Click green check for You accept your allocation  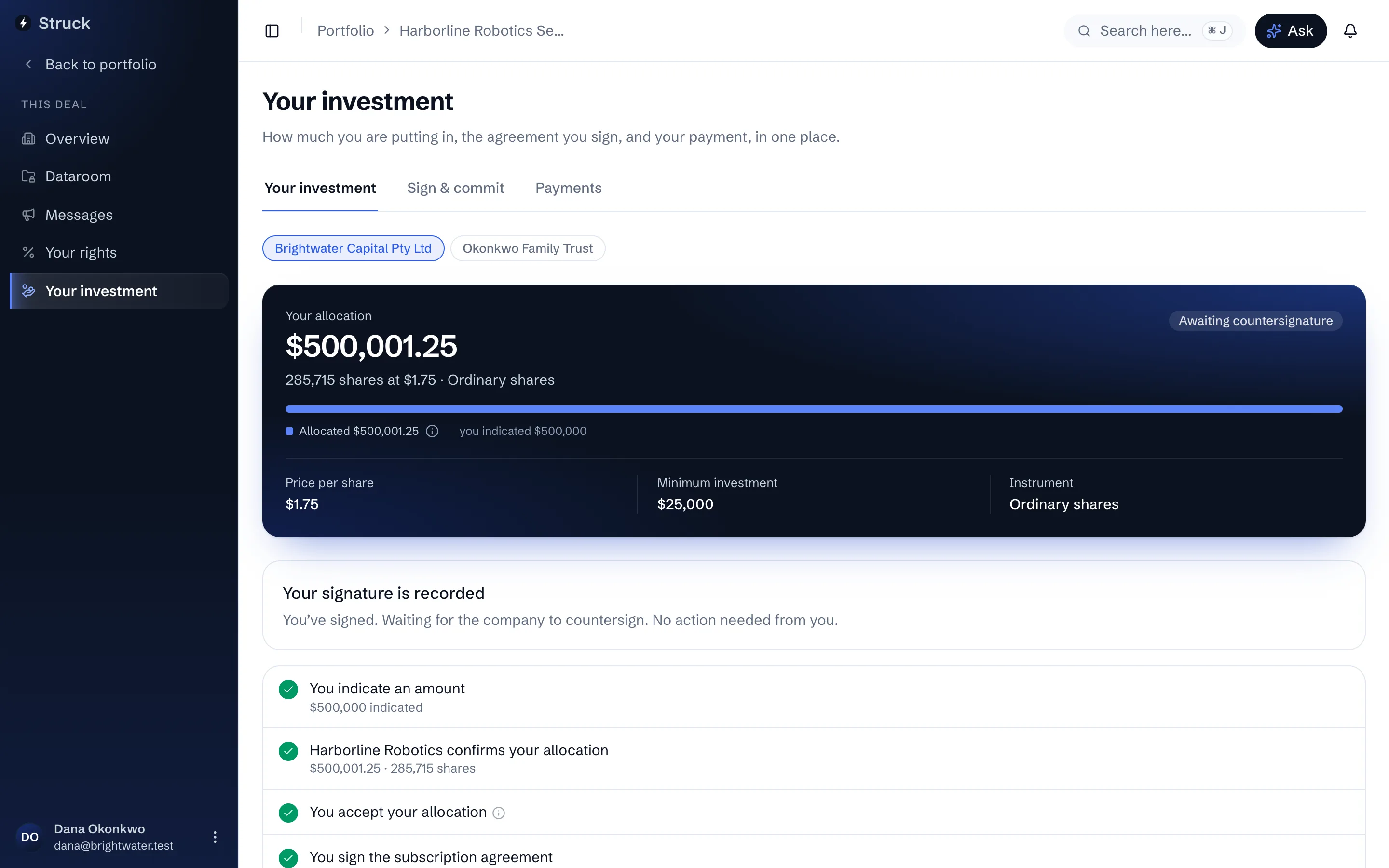point(288,813)
